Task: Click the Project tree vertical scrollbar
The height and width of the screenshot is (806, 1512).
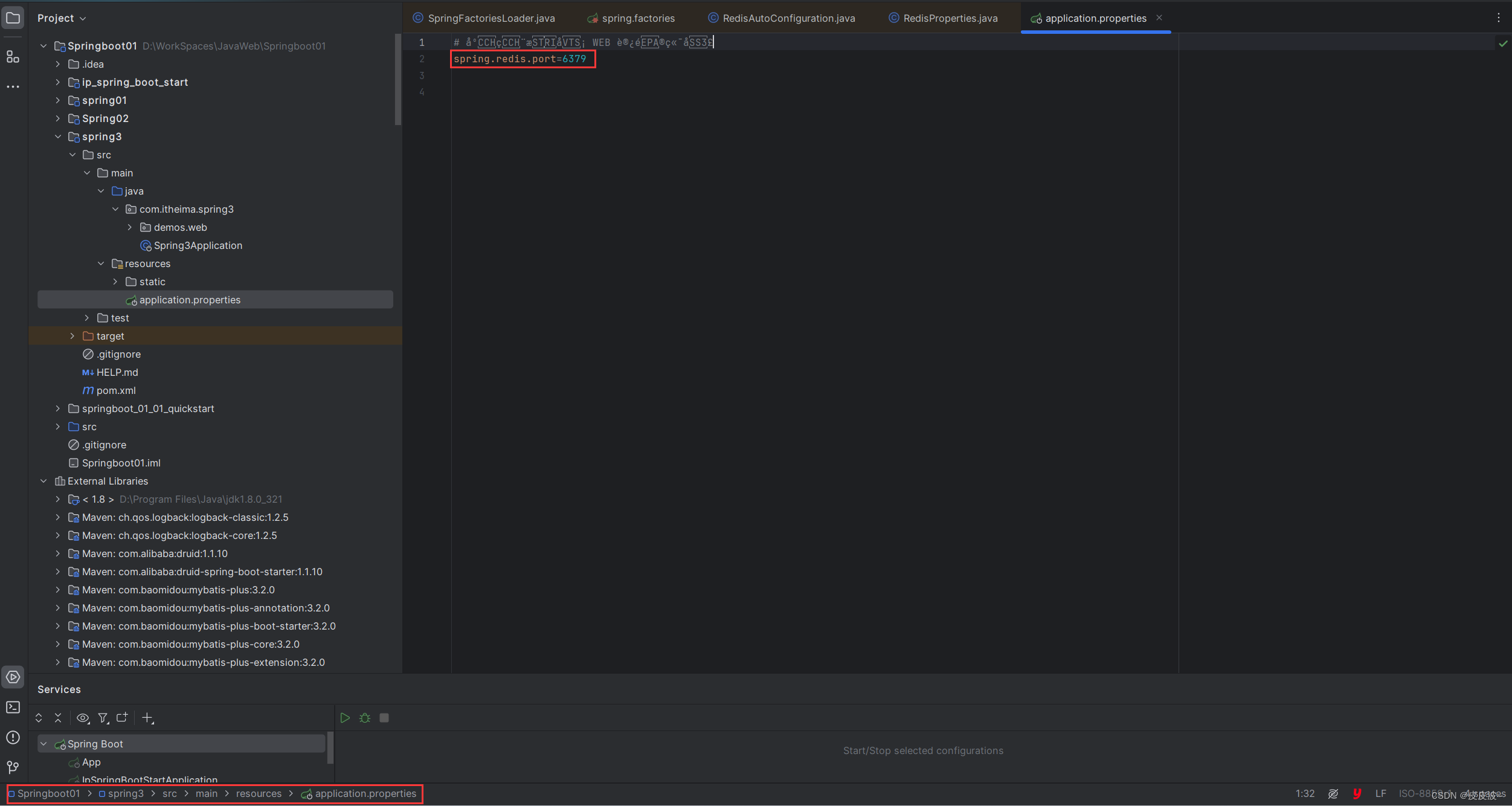Action: 397,80
